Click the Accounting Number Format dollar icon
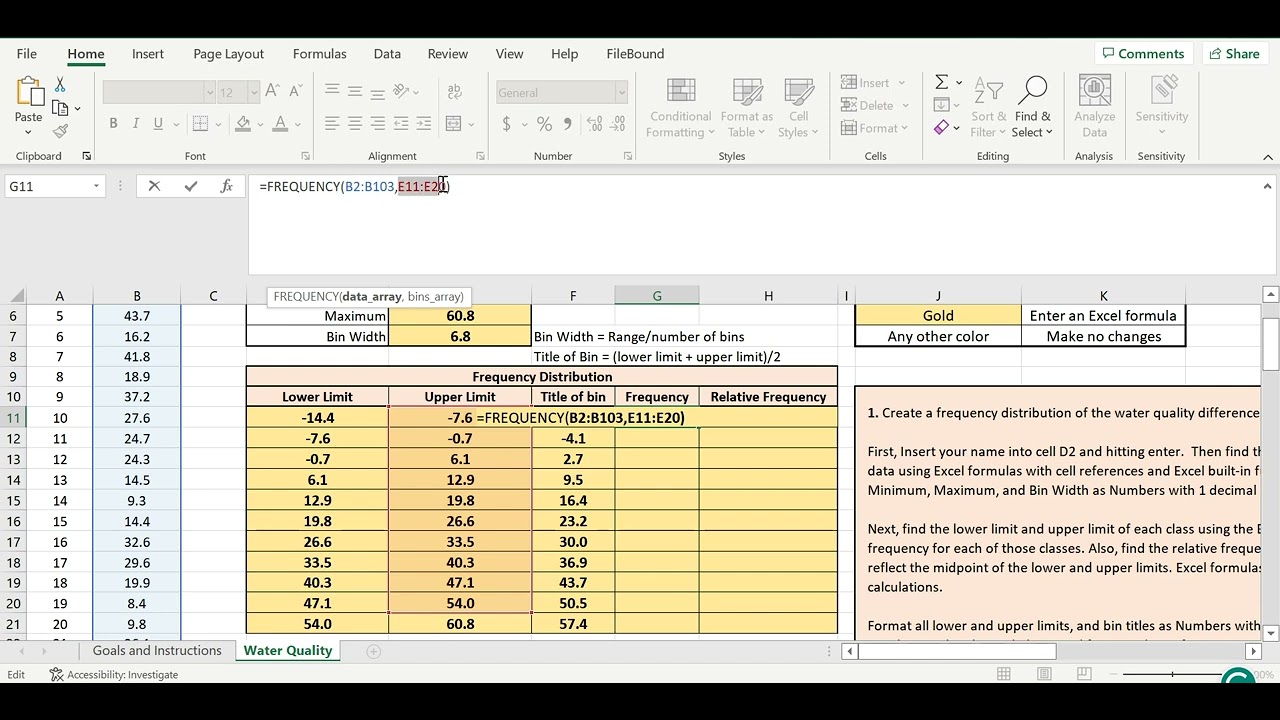Viewport: 1280px width, 720px height. 507,124
